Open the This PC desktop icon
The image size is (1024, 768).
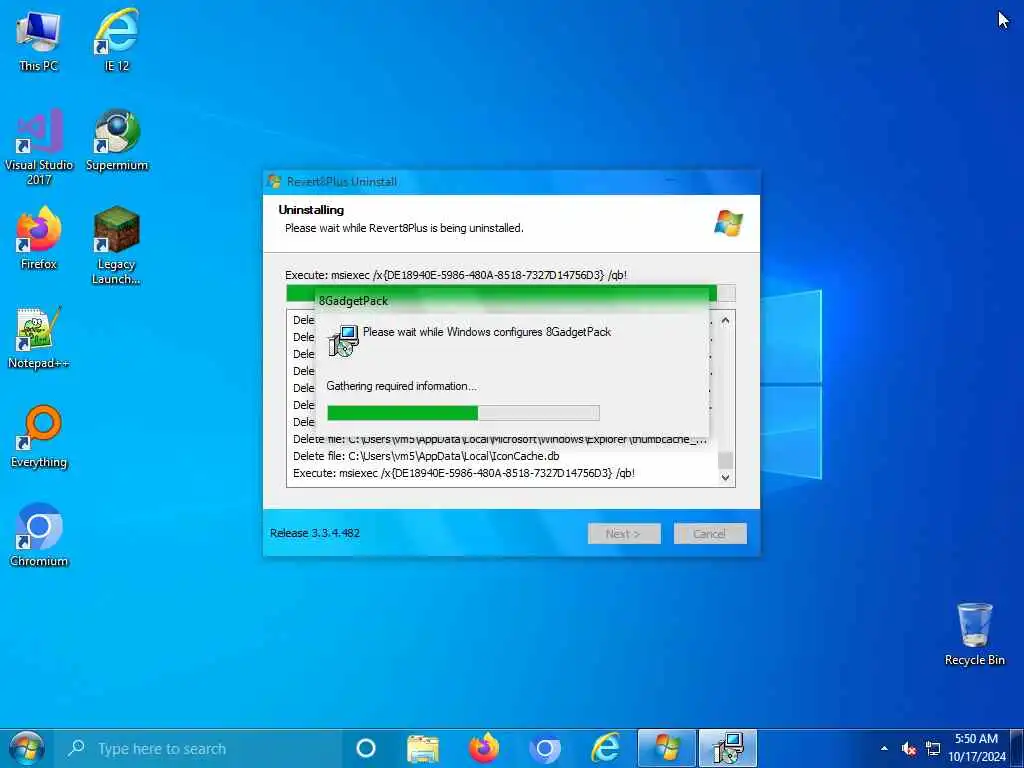click(39, 39)
